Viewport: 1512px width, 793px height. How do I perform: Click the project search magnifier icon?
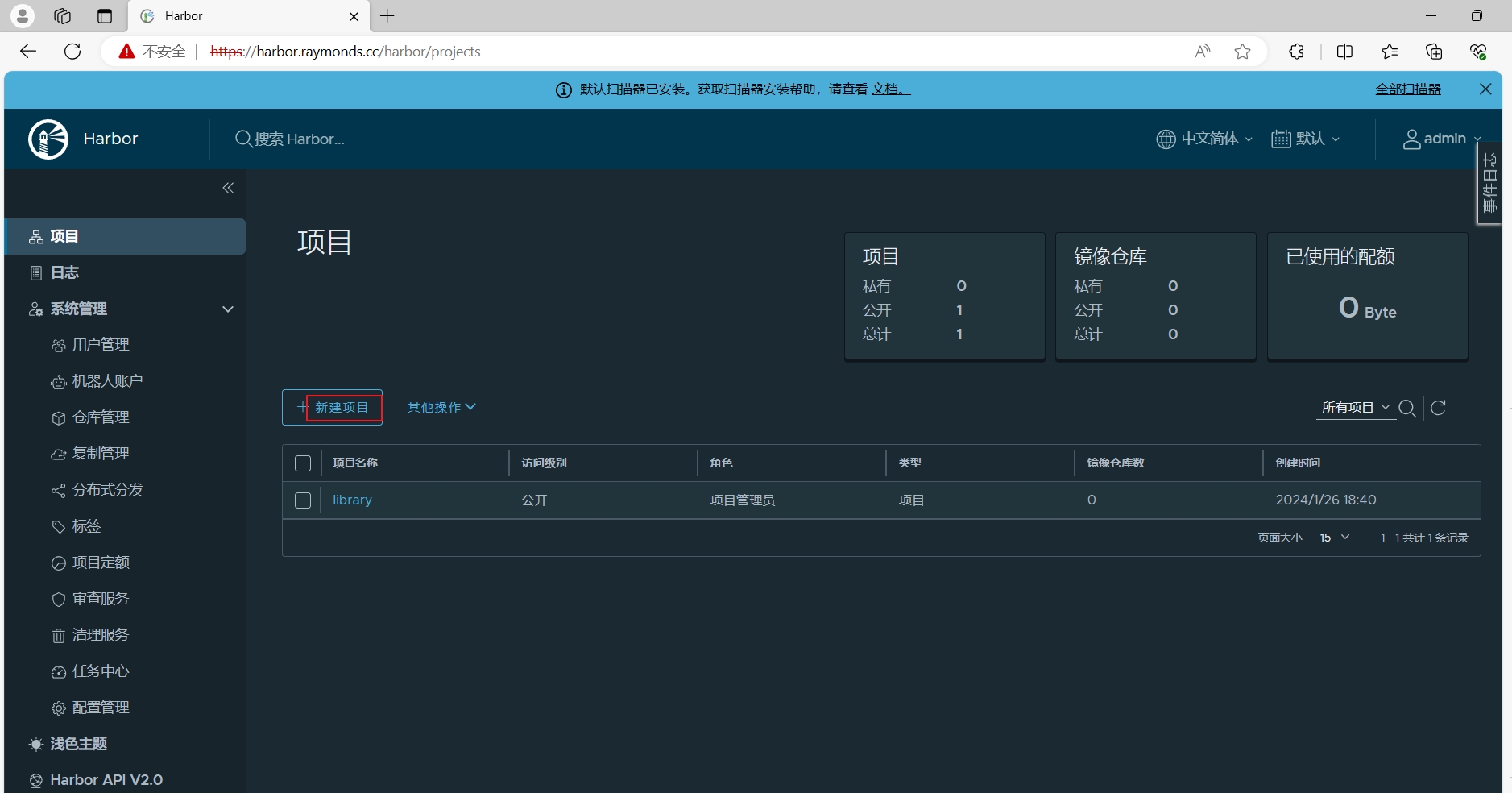click(1407, 409)
